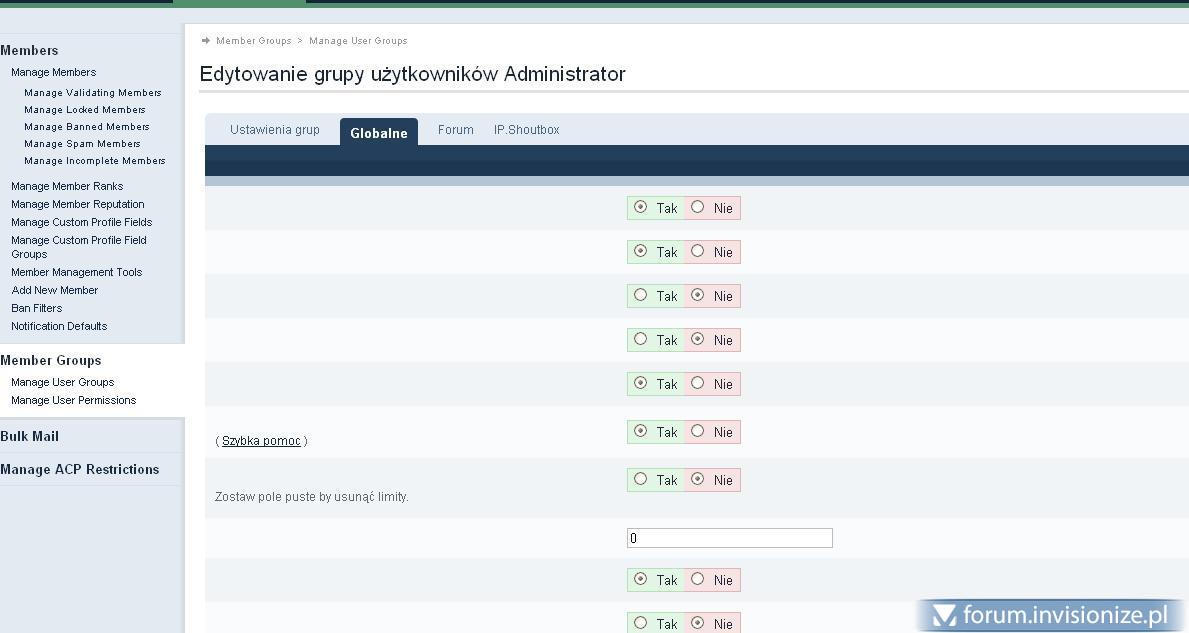Click the breadcrumb arrow icon

tap(206, 41)
